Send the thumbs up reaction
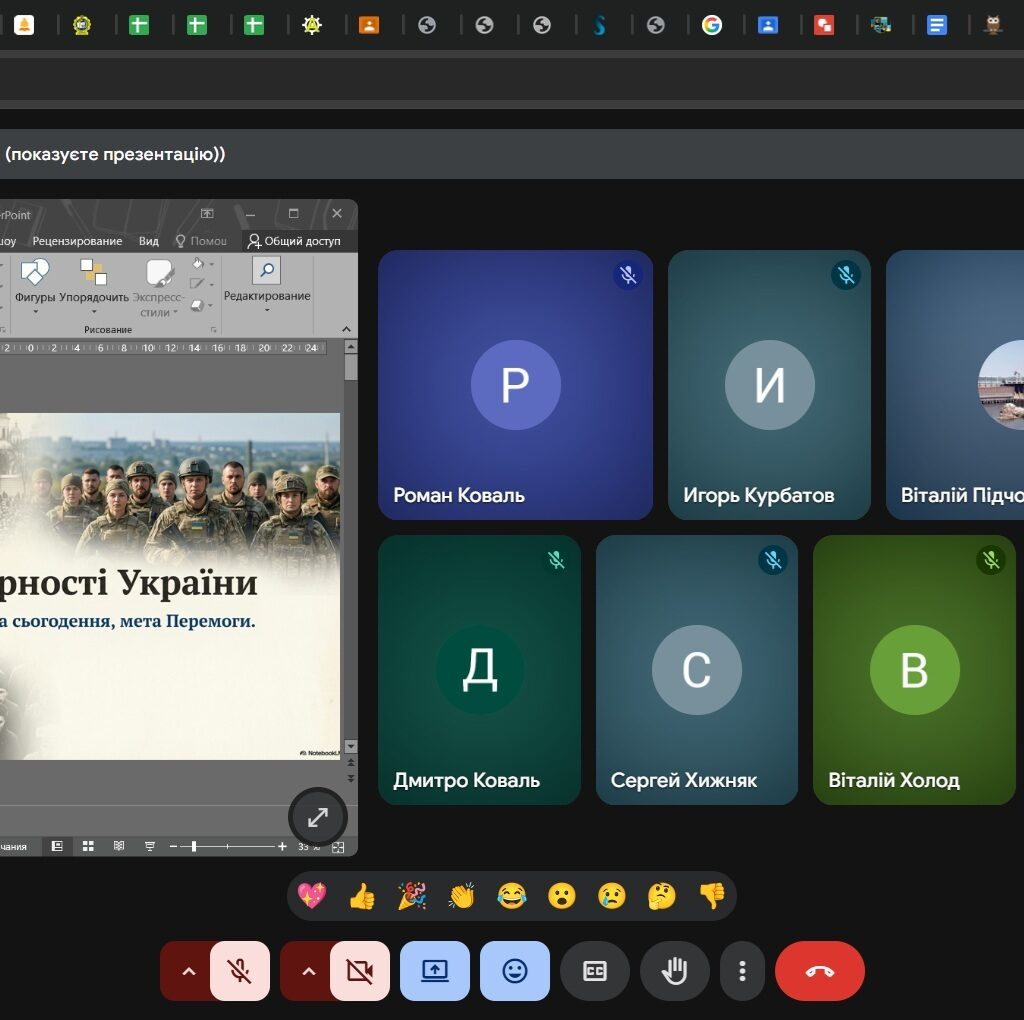The height and width of the screenshot is (1020, 1024). (362, 896)
